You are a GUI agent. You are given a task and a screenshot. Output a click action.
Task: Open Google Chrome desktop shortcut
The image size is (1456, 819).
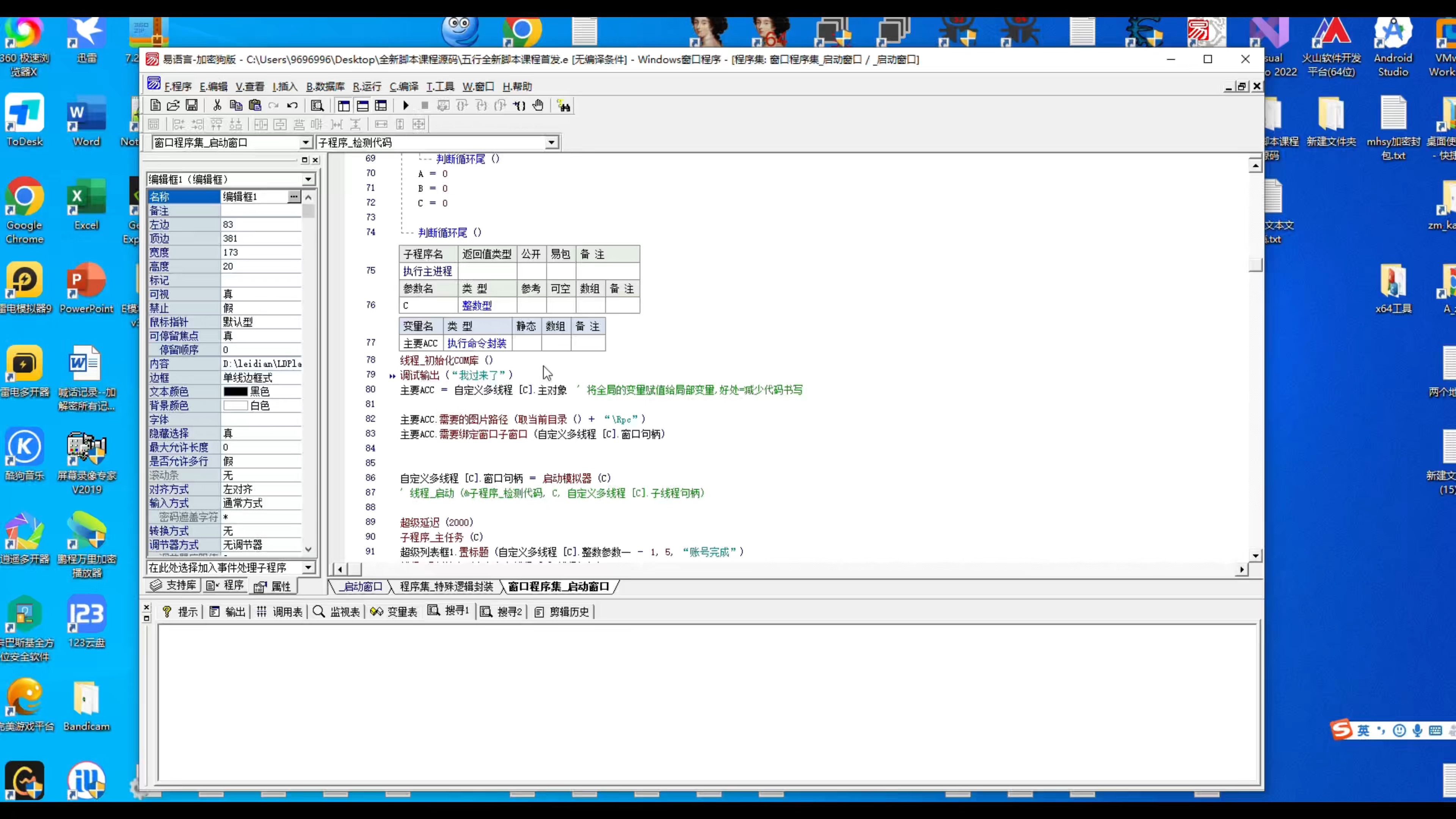pyautogui.click(x=24, y=210)
